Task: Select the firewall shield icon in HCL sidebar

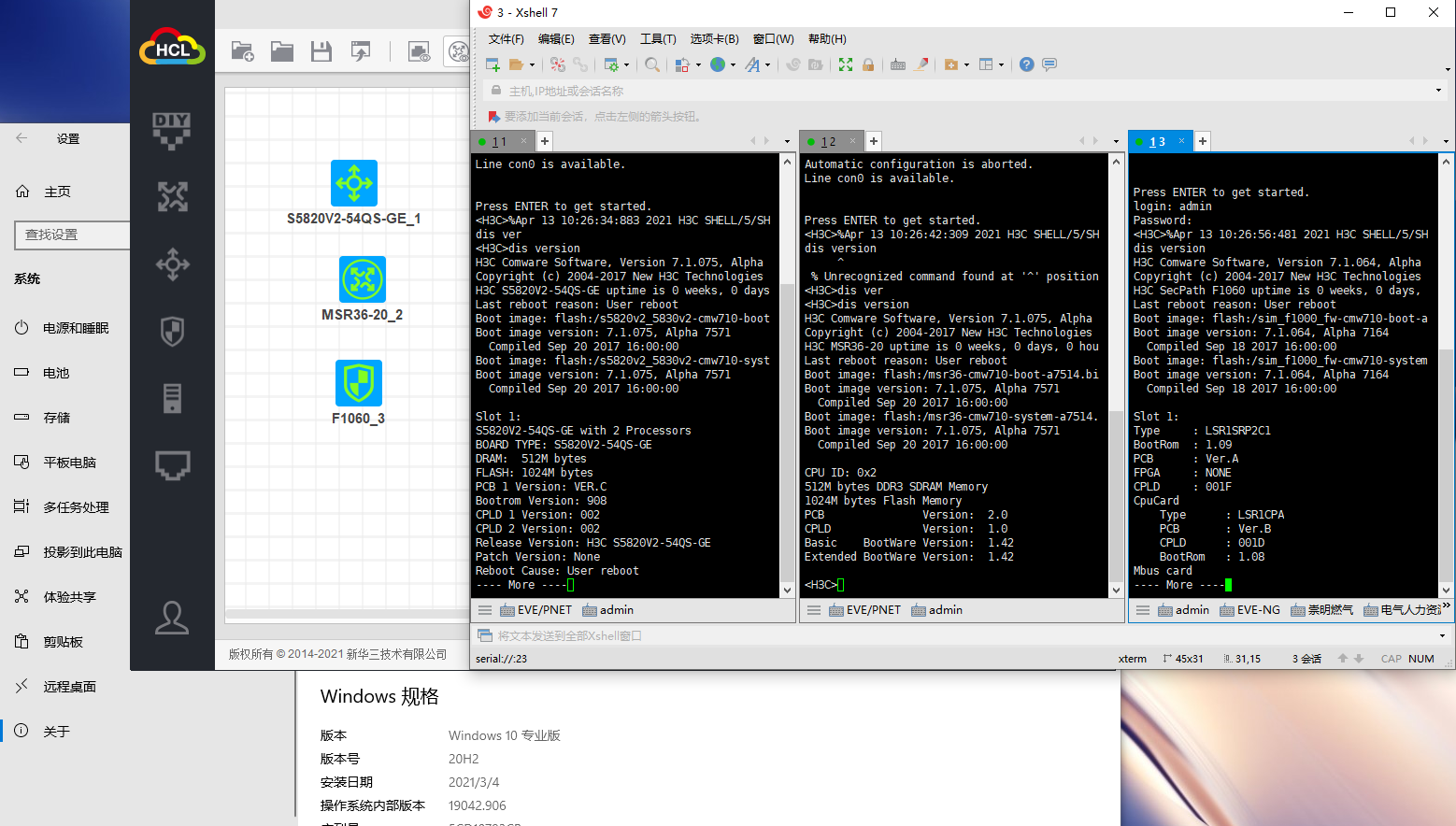Action: click(172, 331)
